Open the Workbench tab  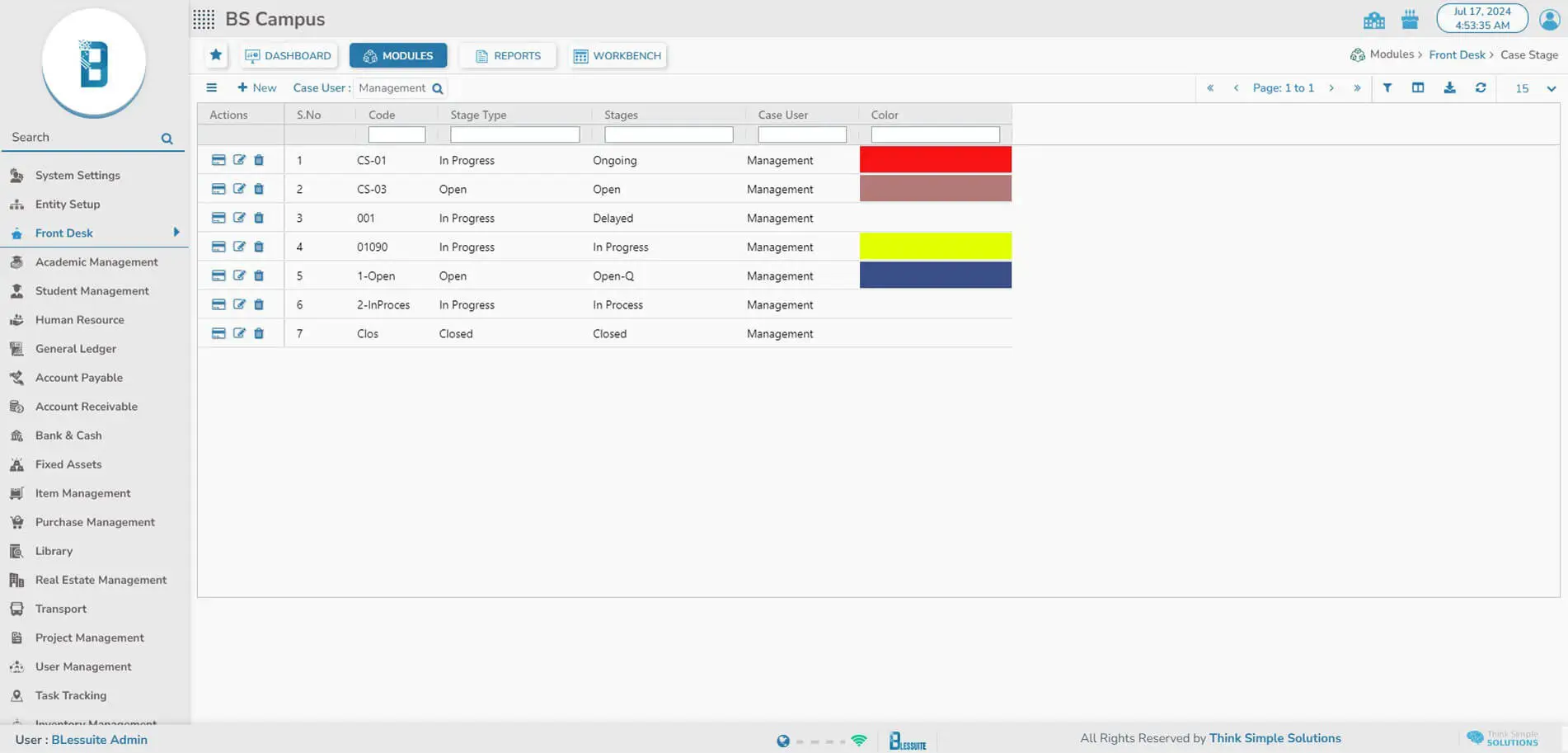pos(617,55)
